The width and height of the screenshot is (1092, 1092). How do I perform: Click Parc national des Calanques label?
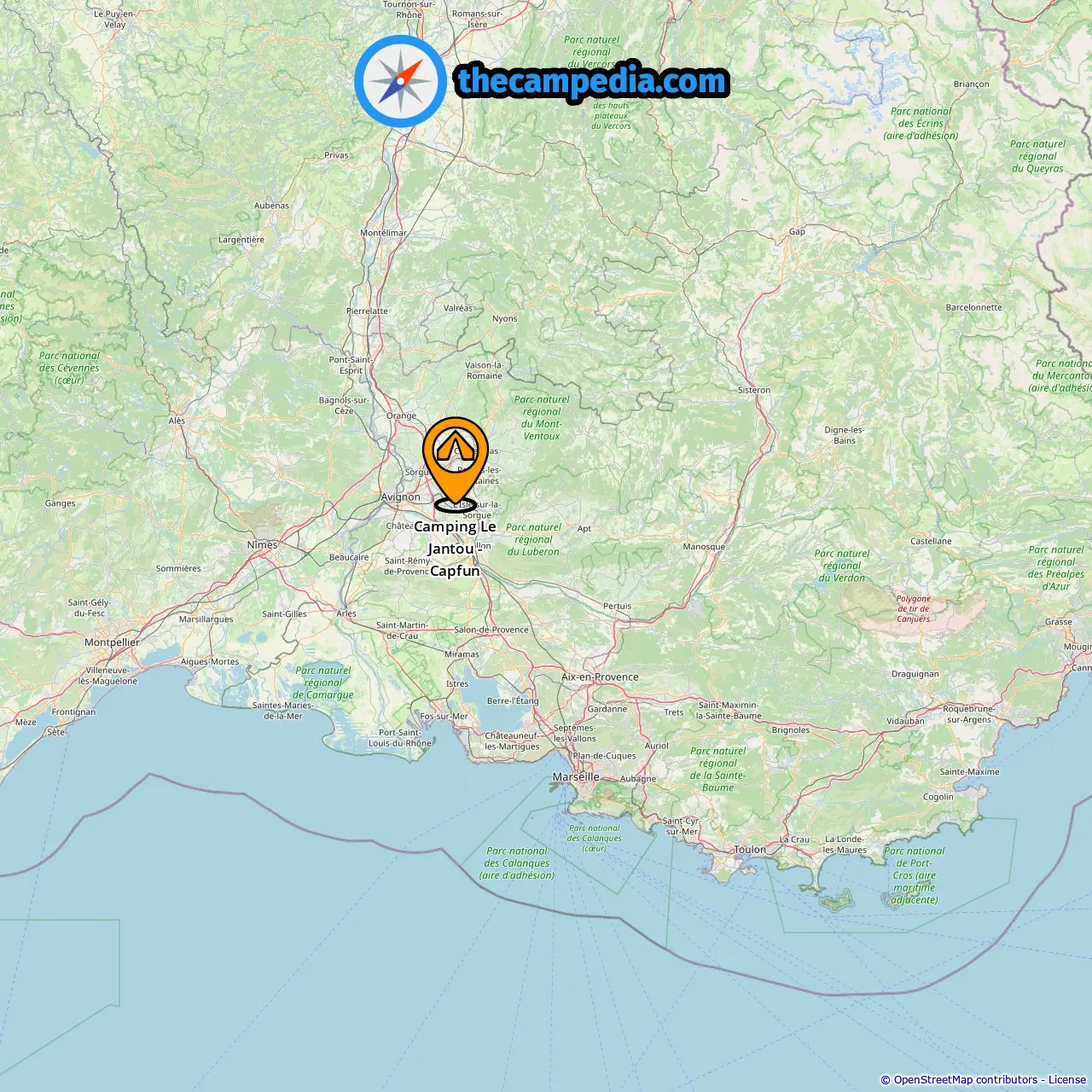tap(517, 863)
